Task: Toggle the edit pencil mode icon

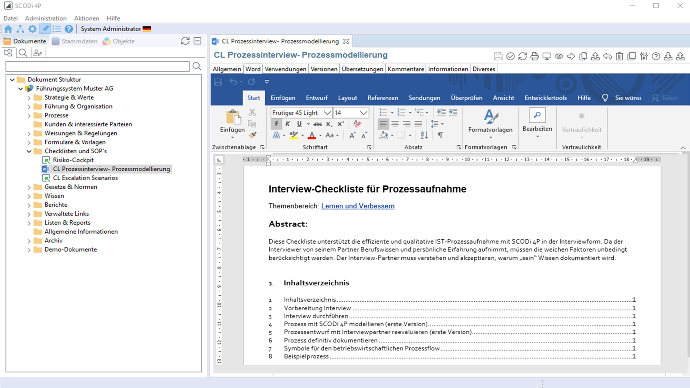Action: pyautogui.click(x=45, y=29)
